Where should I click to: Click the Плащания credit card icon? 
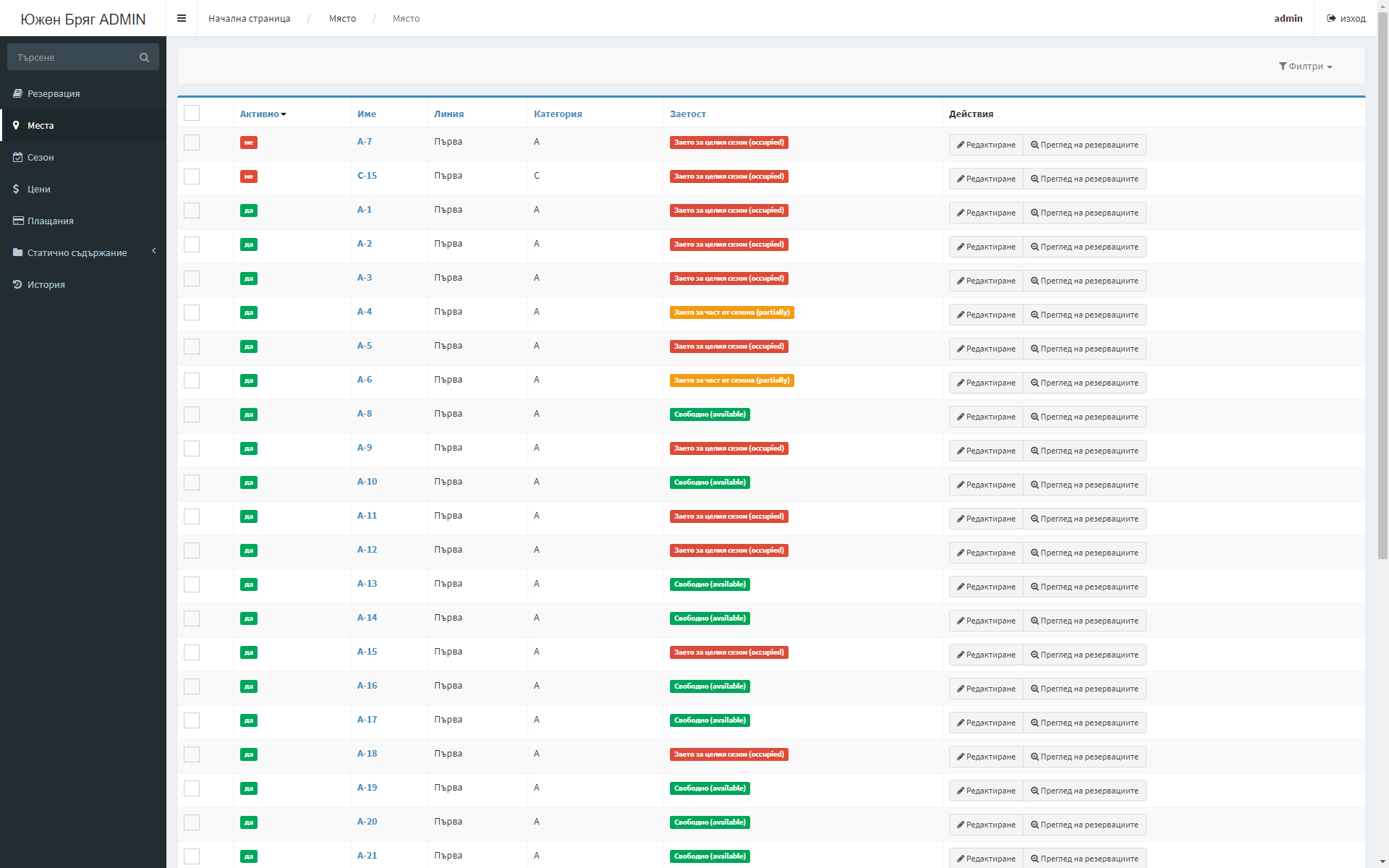click(18, 221)
